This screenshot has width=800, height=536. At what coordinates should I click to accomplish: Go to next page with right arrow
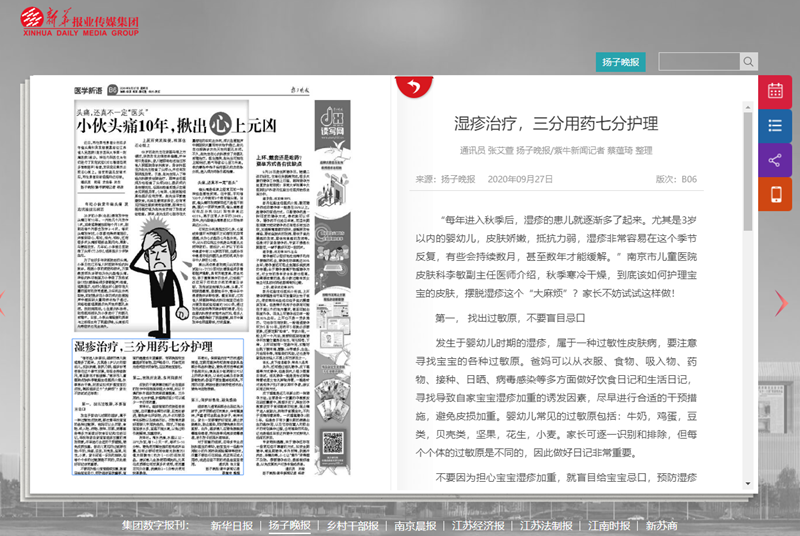coord(781,303)
